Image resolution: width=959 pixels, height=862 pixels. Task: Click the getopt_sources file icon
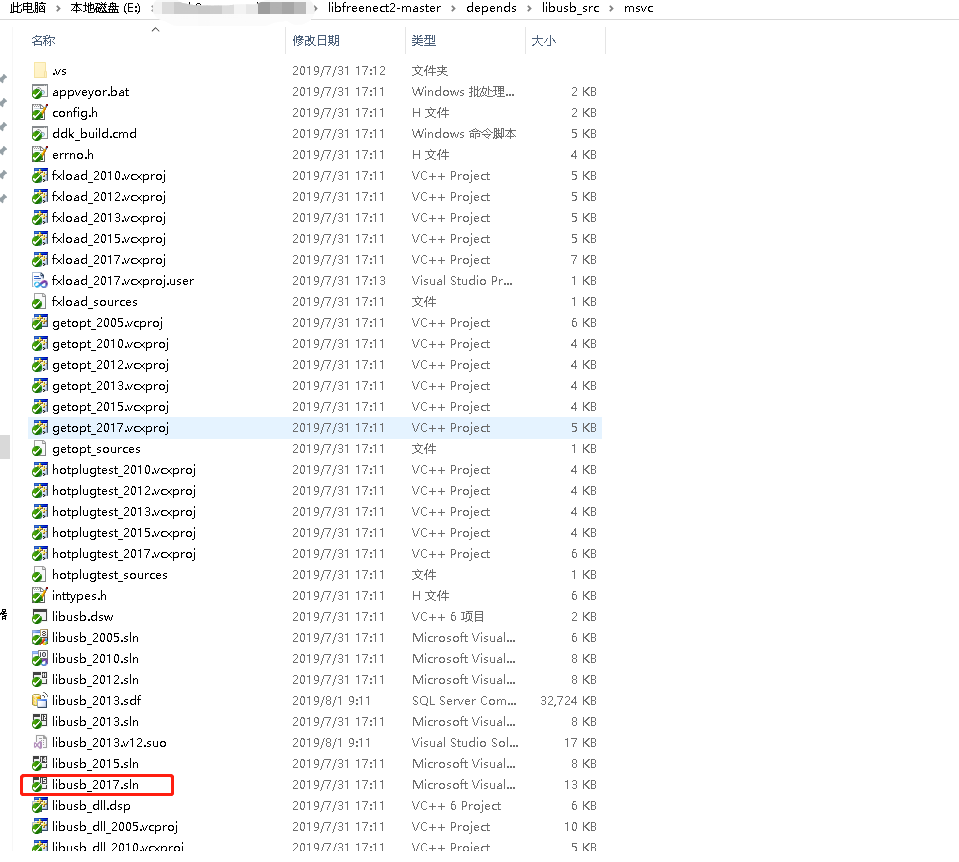[40, 448]
